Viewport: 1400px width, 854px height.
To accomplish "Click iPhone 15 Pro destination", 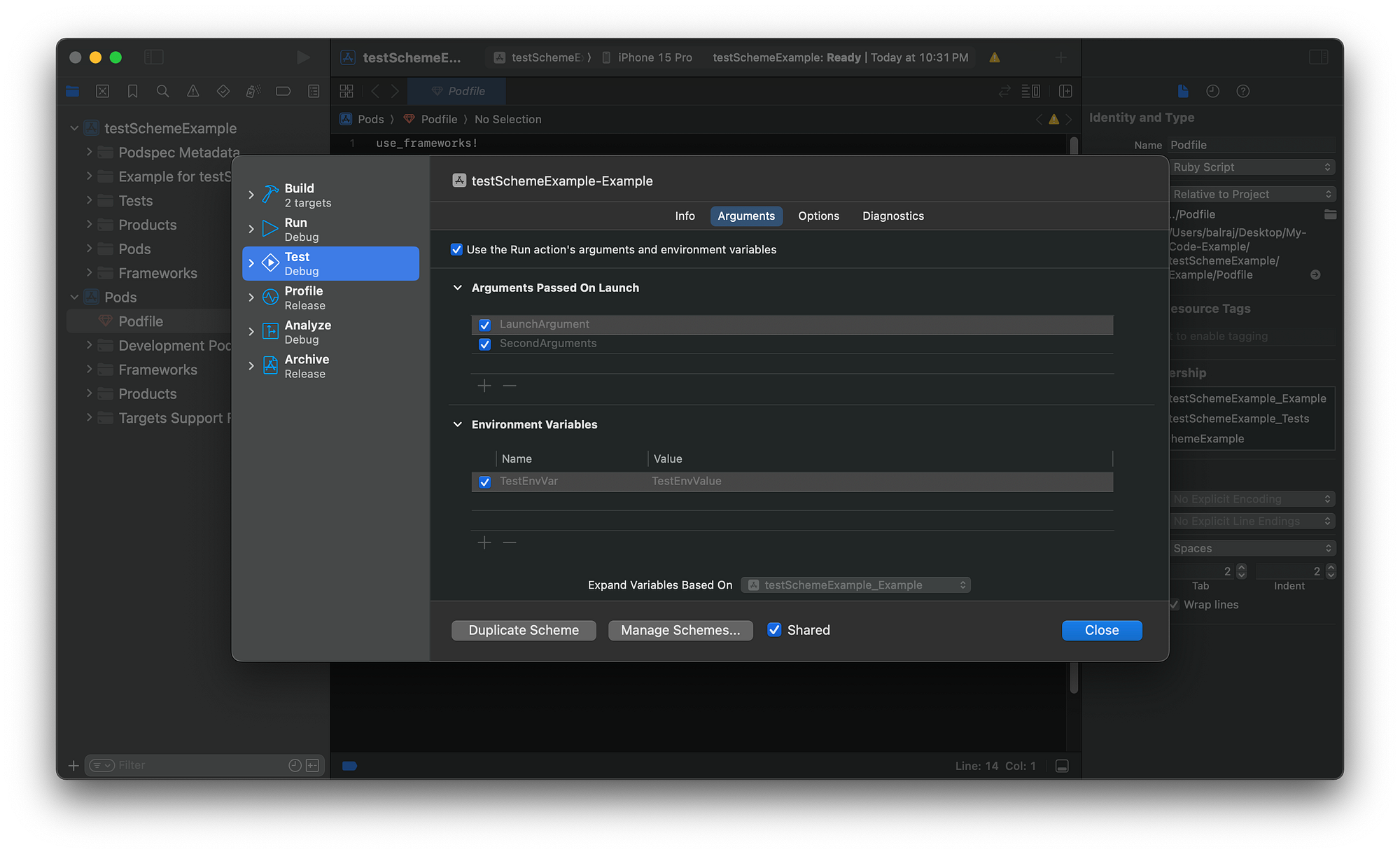I will tap(647, 57).
